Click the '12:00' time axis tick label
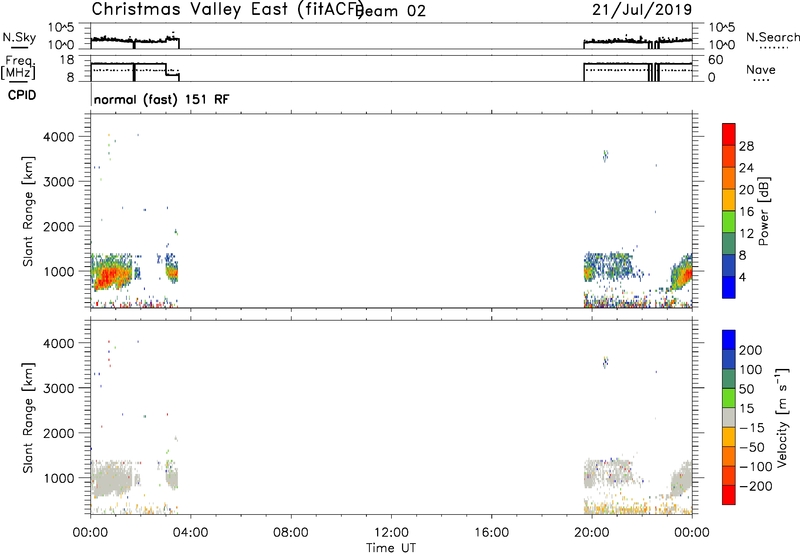Screen dimensions: 800x554 point(391,533)
